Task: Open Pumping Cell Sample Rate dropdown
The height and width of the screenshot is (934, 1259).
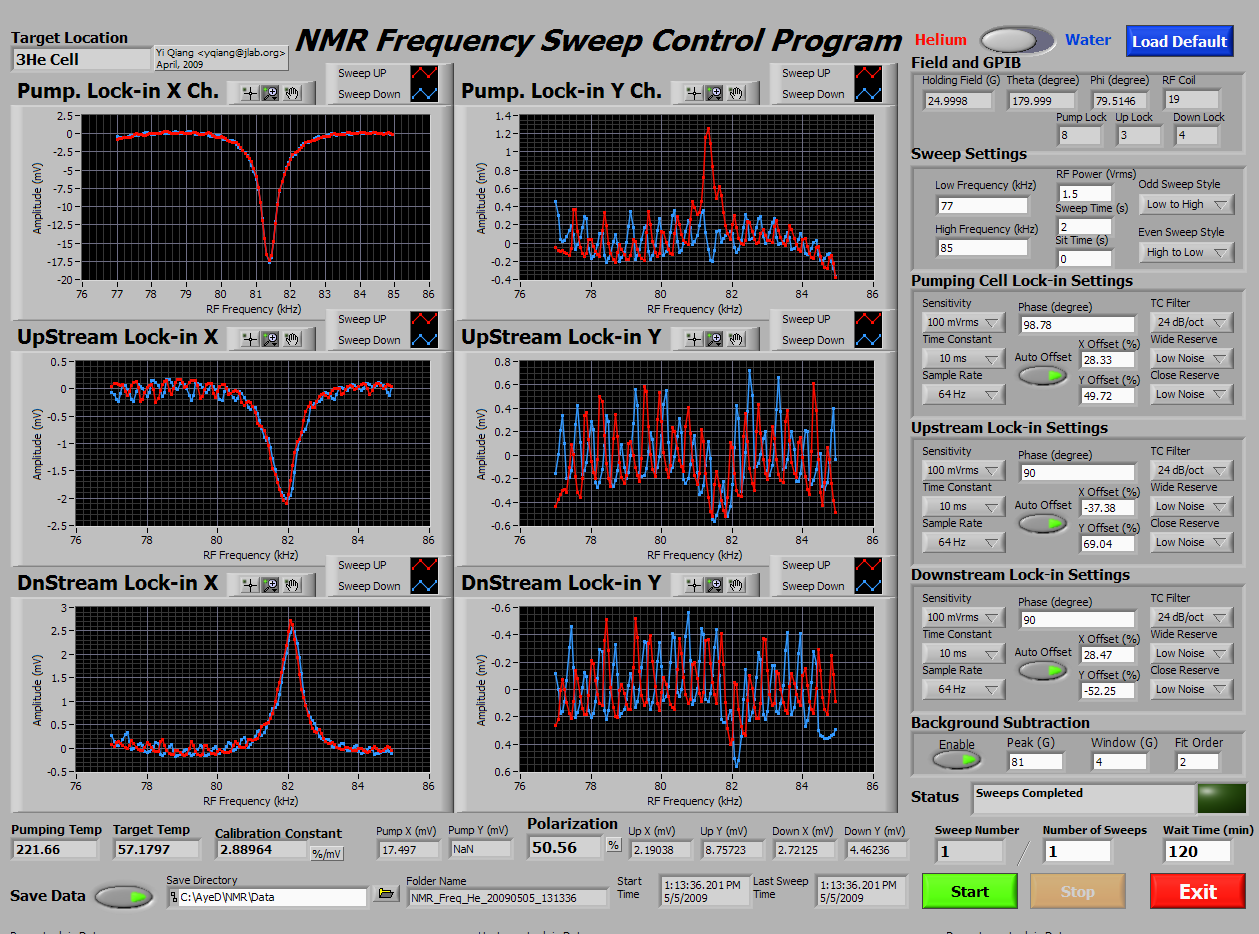Action: [963, 394]
